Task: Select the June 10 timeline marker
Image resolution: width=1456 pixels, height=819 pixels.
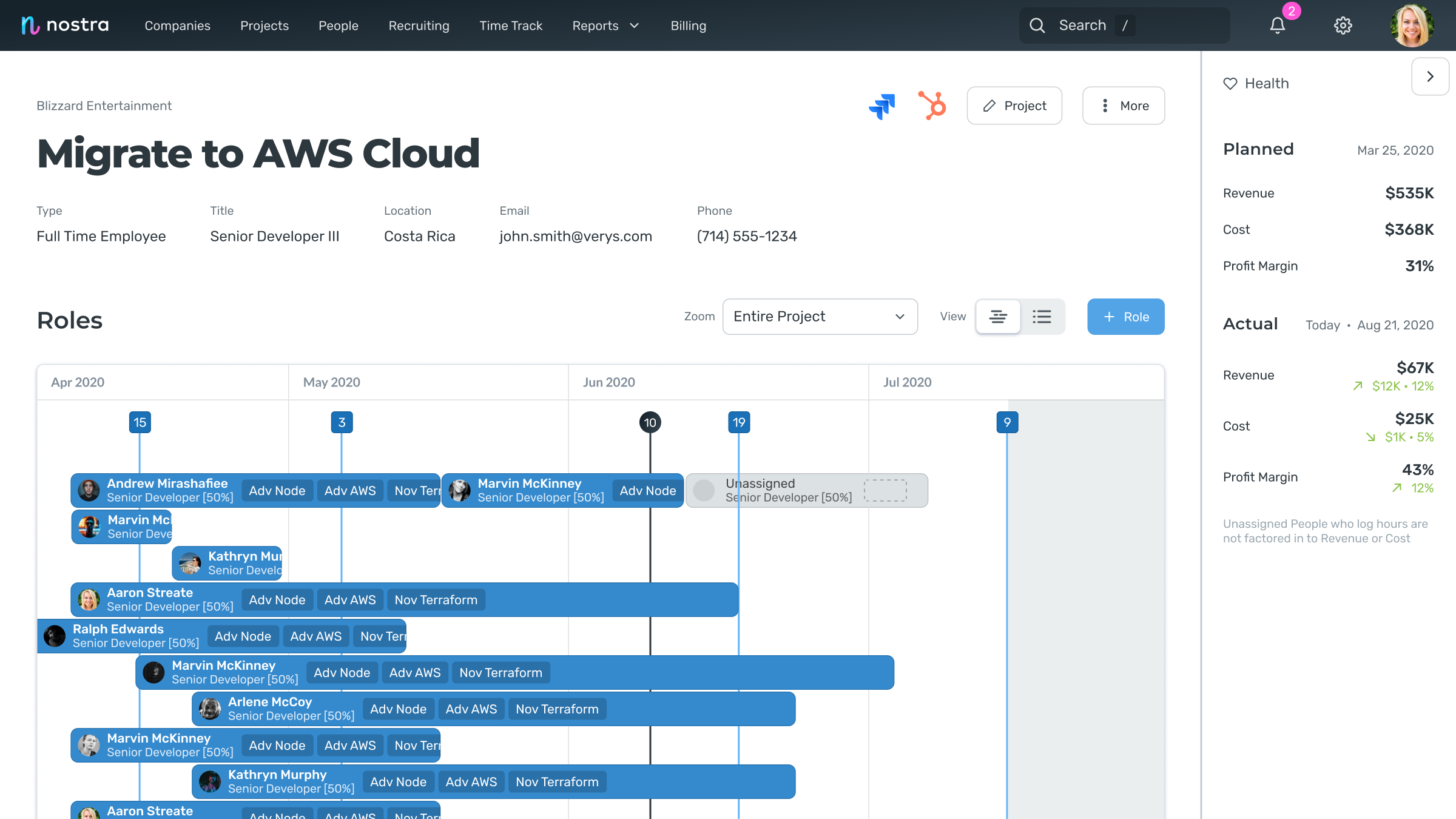Action: (650, 422)
